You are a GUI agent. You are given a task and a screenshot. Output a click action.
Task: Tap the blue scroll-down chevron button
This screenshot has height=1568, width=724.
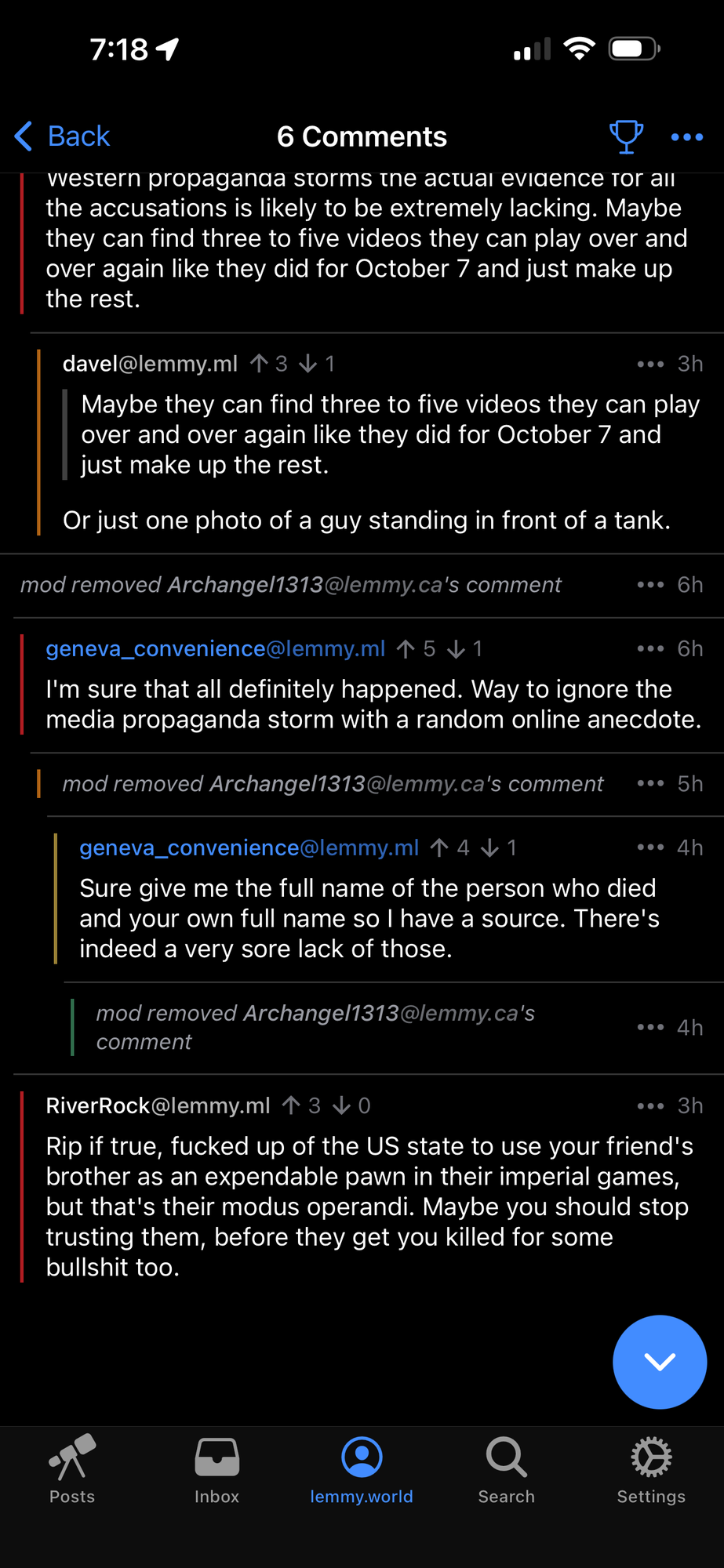coord(659,1362)
